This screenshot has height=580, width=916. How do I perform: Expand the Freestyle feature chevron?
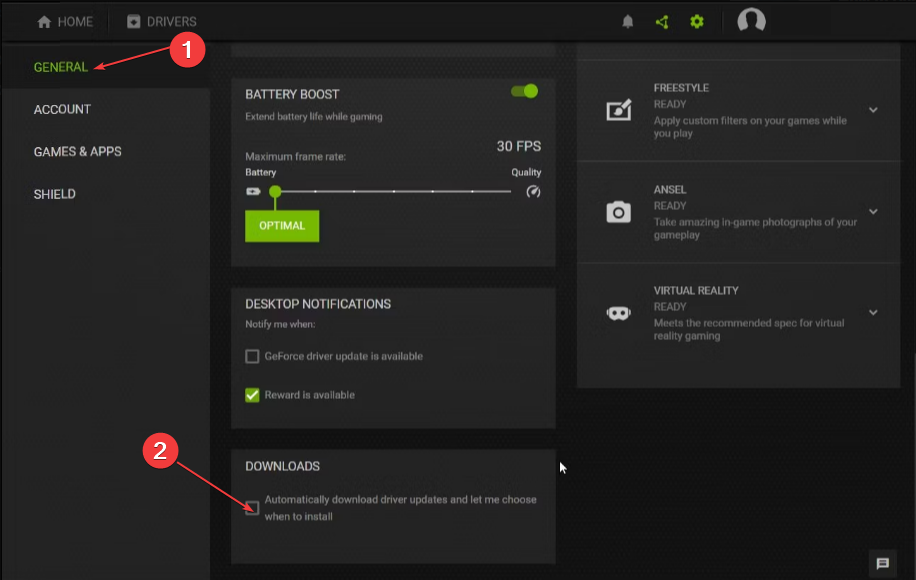873,110
